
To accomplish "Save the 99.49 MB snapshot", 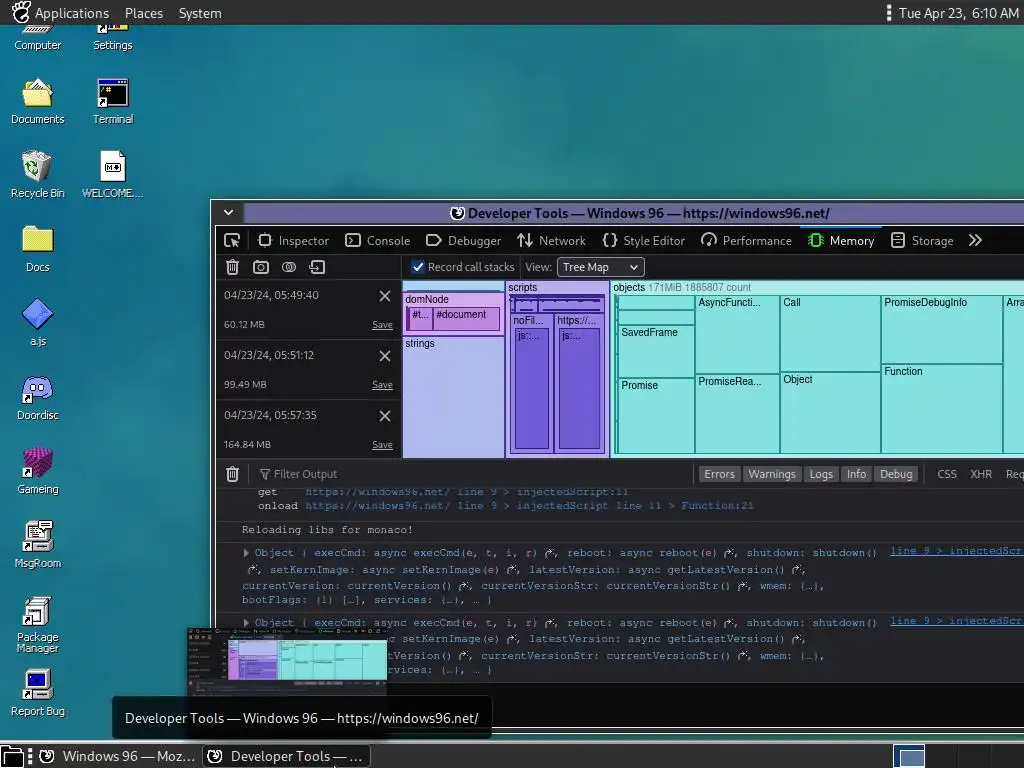I will [x=382, y=385].
